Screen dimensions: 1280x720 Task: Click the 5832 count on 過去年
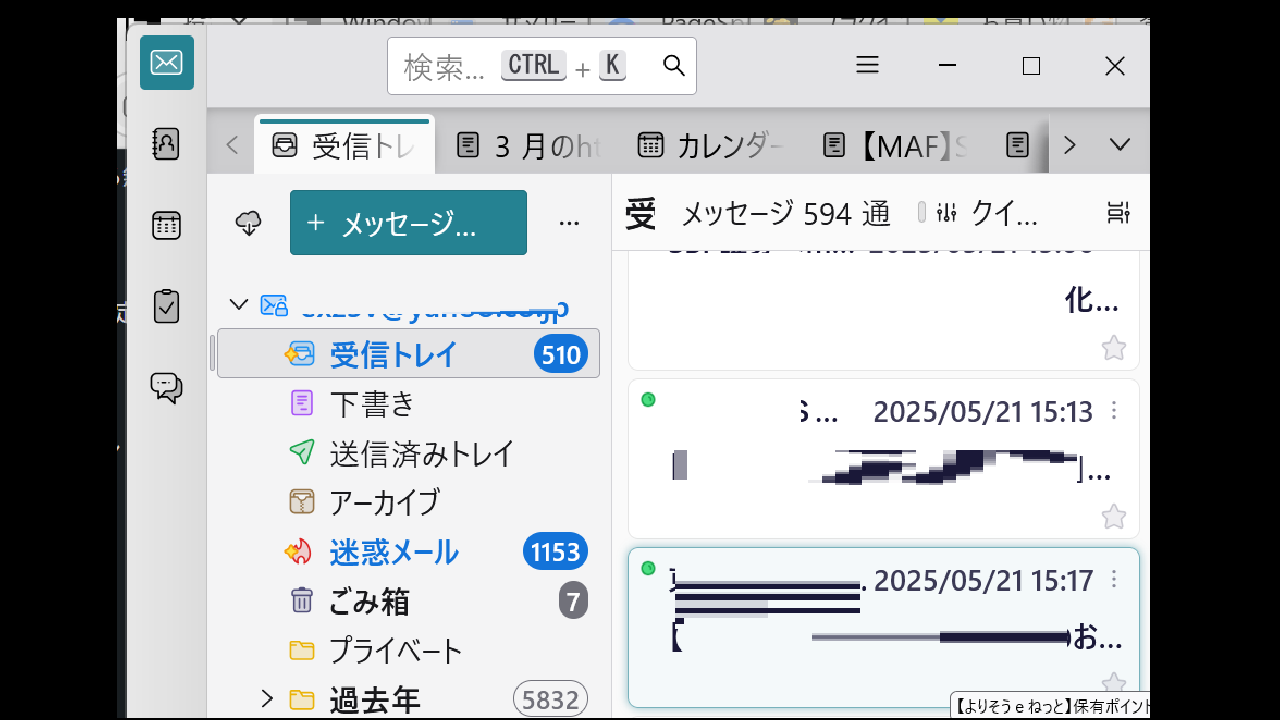click(550, 700)
